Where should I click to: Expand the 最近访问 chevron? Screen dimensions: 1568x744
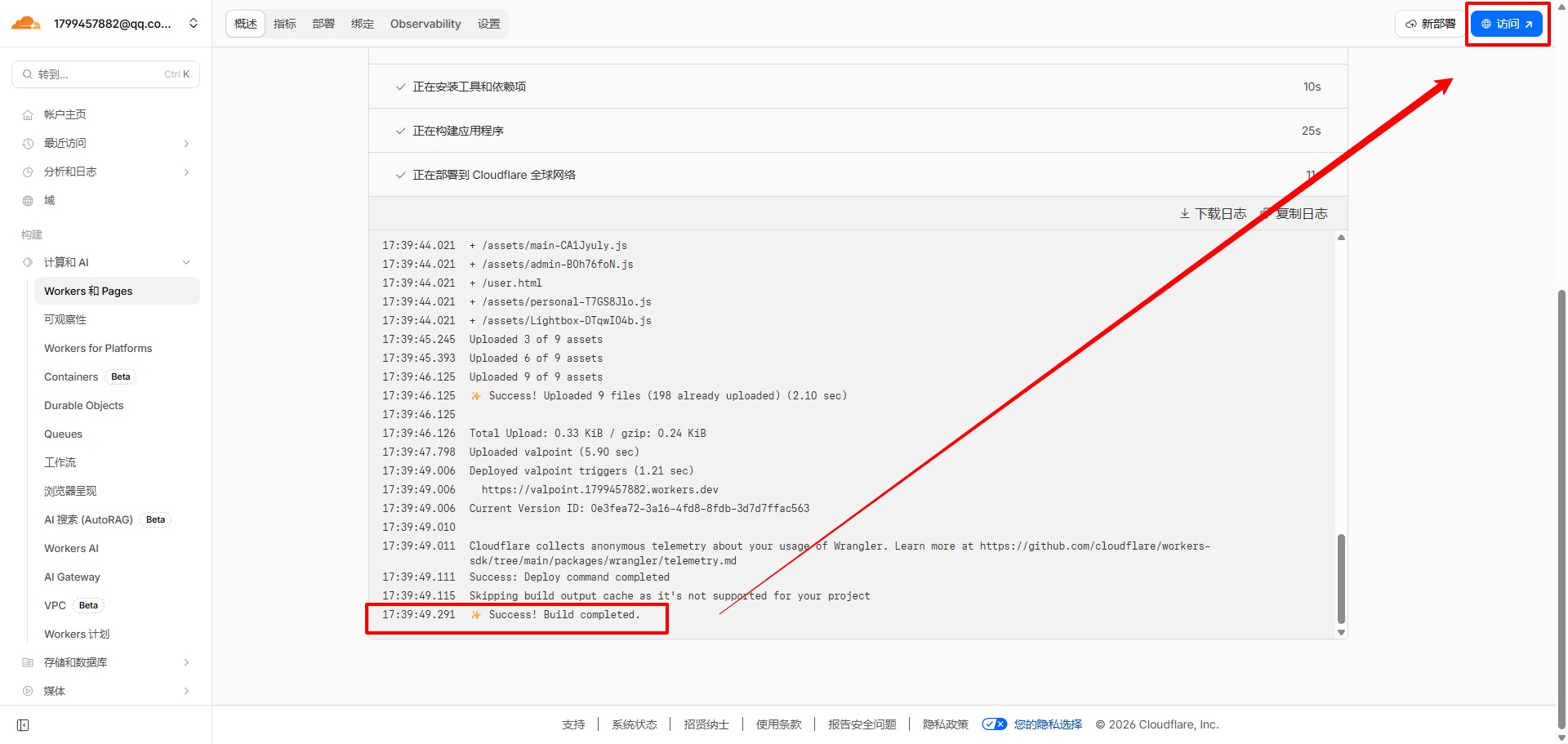click(x=186, y=144)
